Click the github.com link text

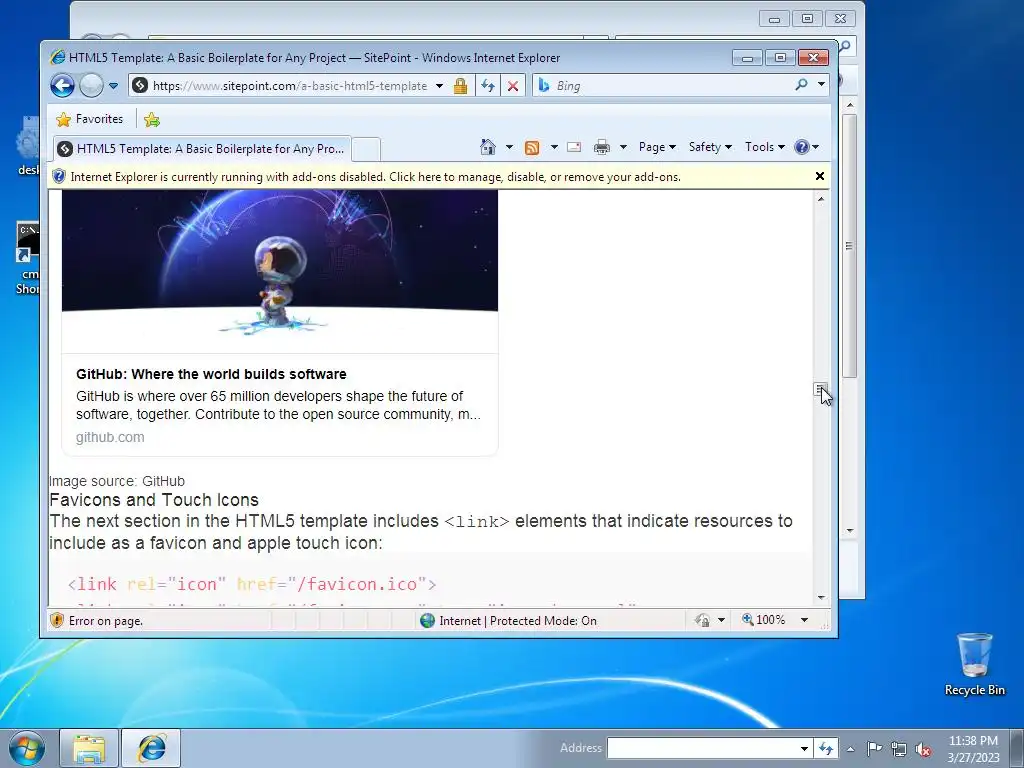110,437
